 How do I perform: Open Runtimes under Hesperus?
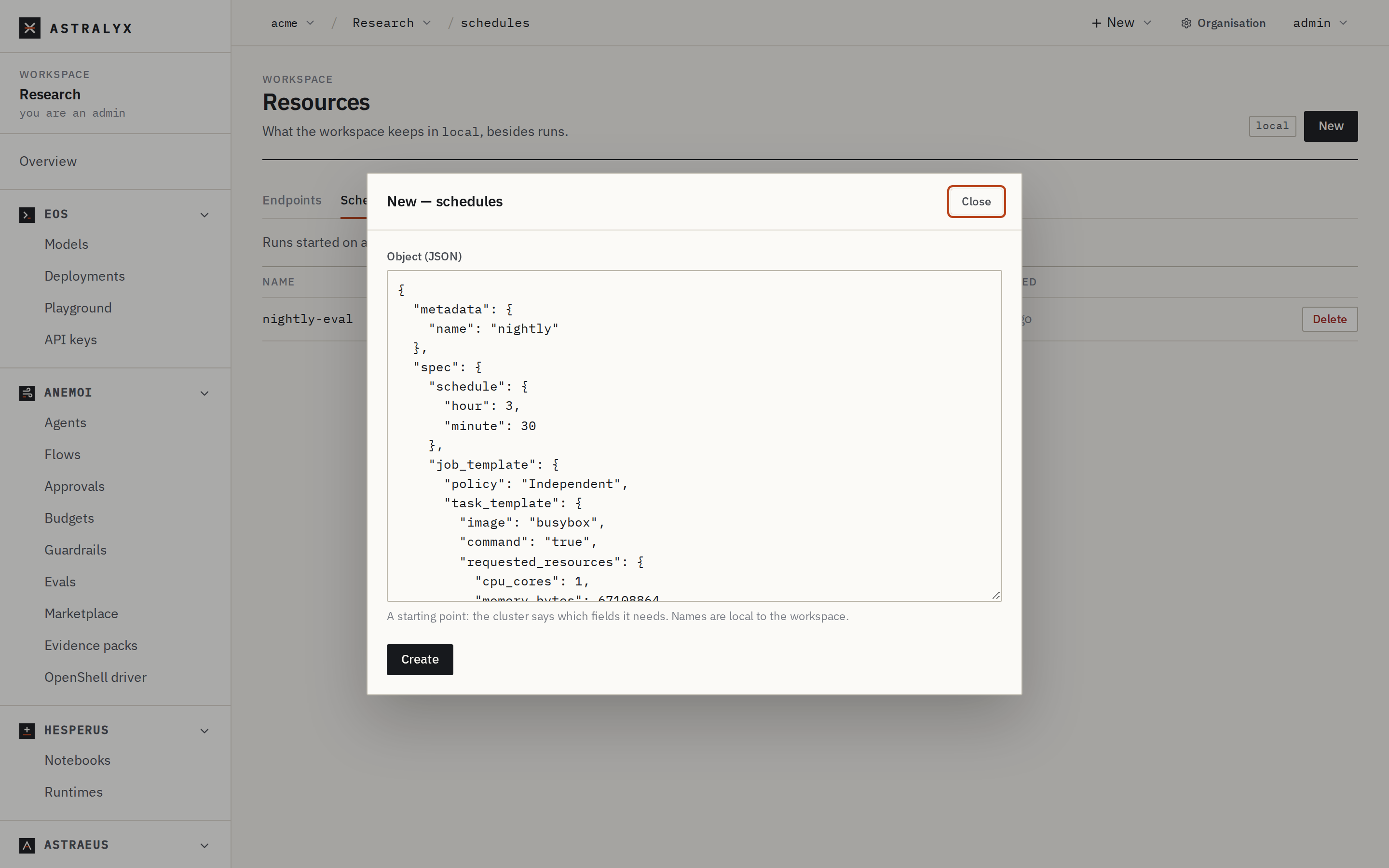(x=73, y=792)
